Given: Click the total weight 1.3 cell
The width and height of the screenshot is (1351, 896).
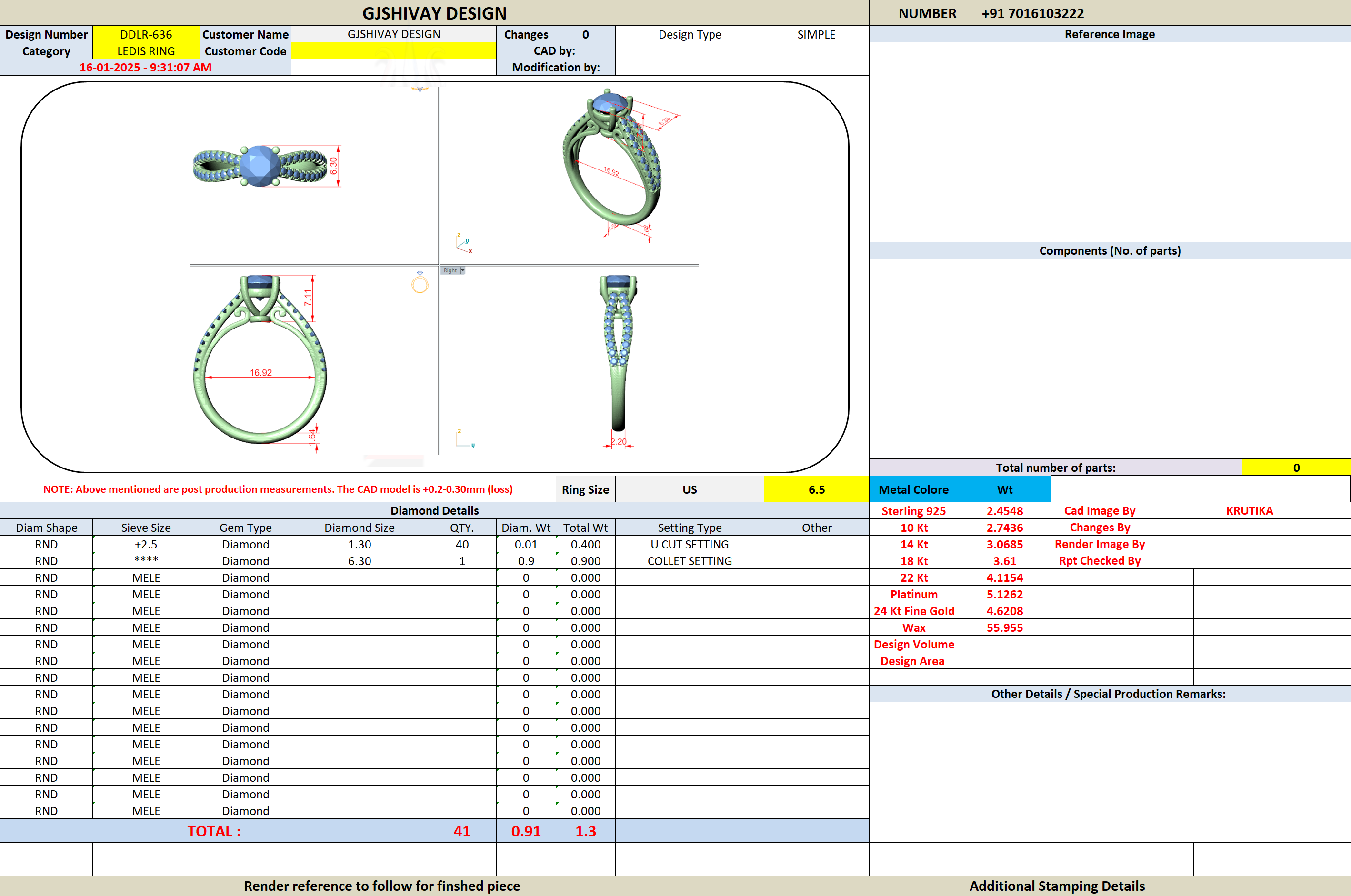Looking at the screenshot, I should pyautogui.click(x=585, y=831).
